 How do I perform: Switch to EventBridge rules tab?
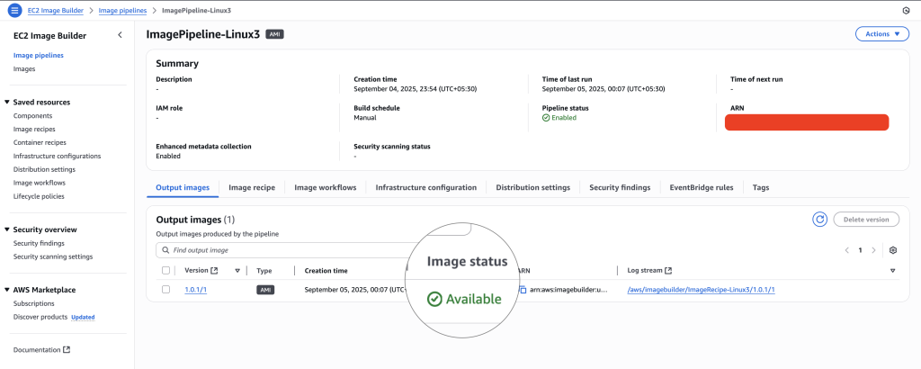pyautogui.click(x=701, y=187)
